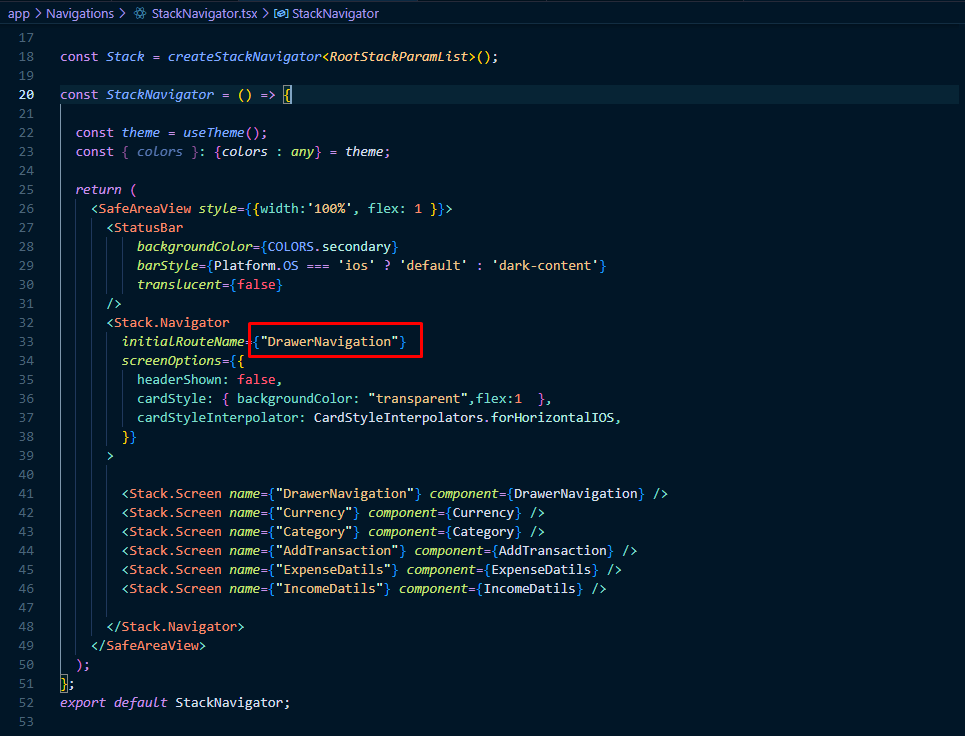The width and height of the screenshot is (965, 736).
Task: Click the CardStyleInterpolators.forHorizontalIOS reference
Action: (466, 418)
